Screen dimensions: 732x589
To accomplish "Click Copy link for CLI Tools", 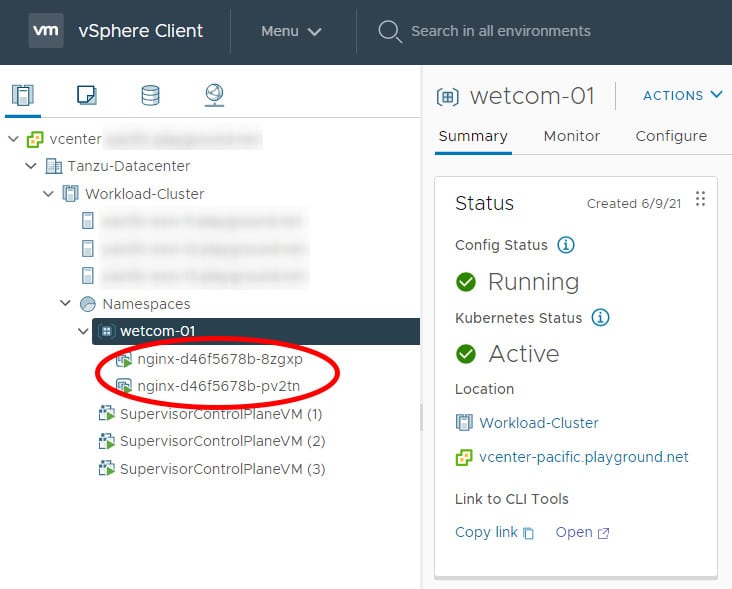I will point(494,533).
